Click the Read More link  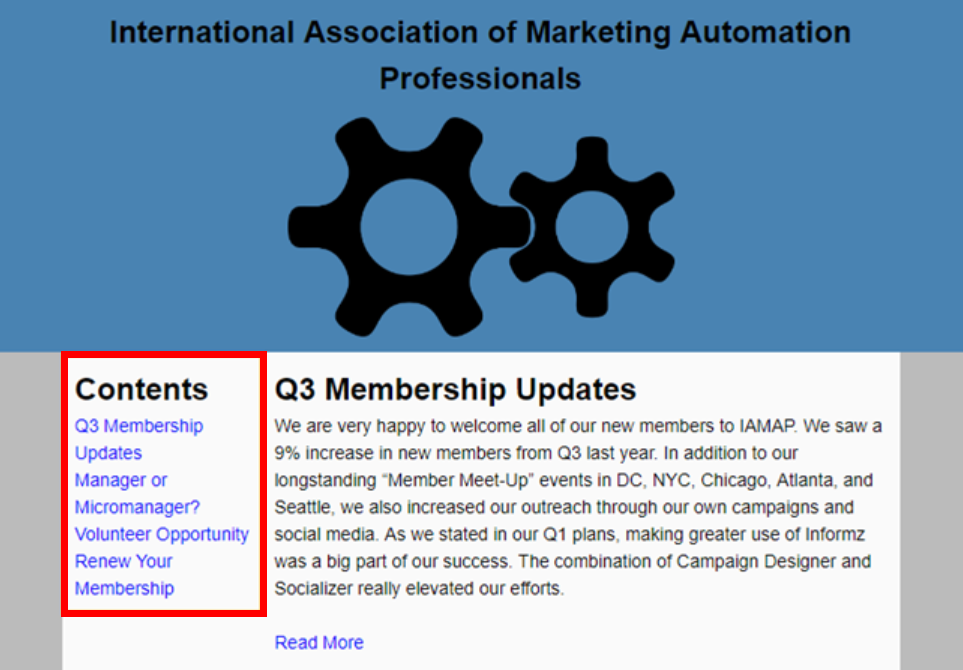319,642
